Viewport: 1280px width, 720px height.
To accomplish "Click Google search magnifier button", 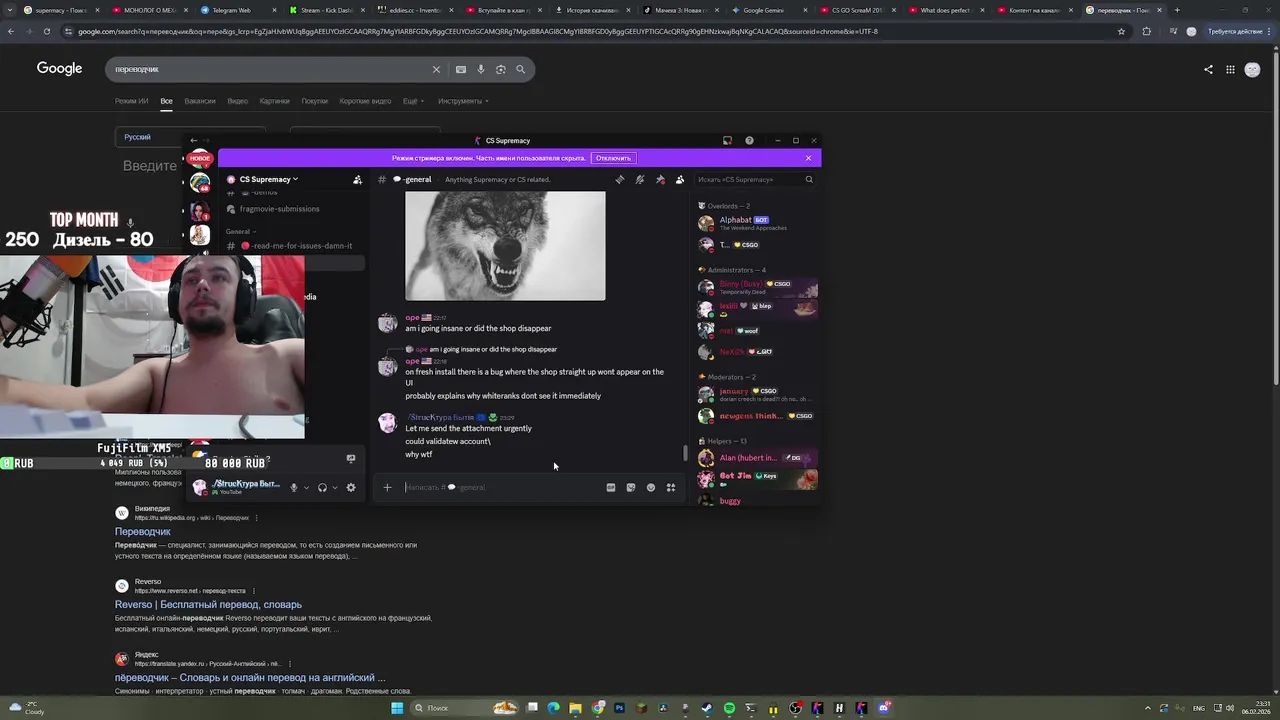I will pyautogui.click(x=520, y=69).
